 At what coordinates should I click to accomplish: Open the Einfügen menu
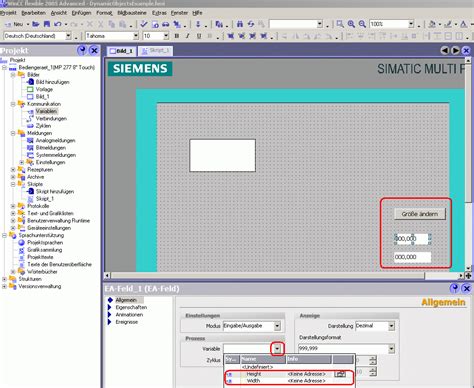click(81, 13)
